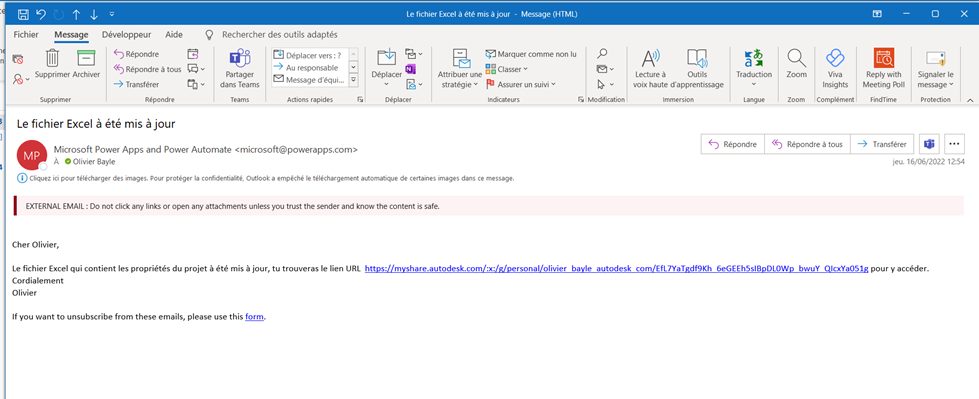The width and height of the screenshot is (979, 399).
Task: Open the unsubscribe 'form' link
Action: (254, 317)
